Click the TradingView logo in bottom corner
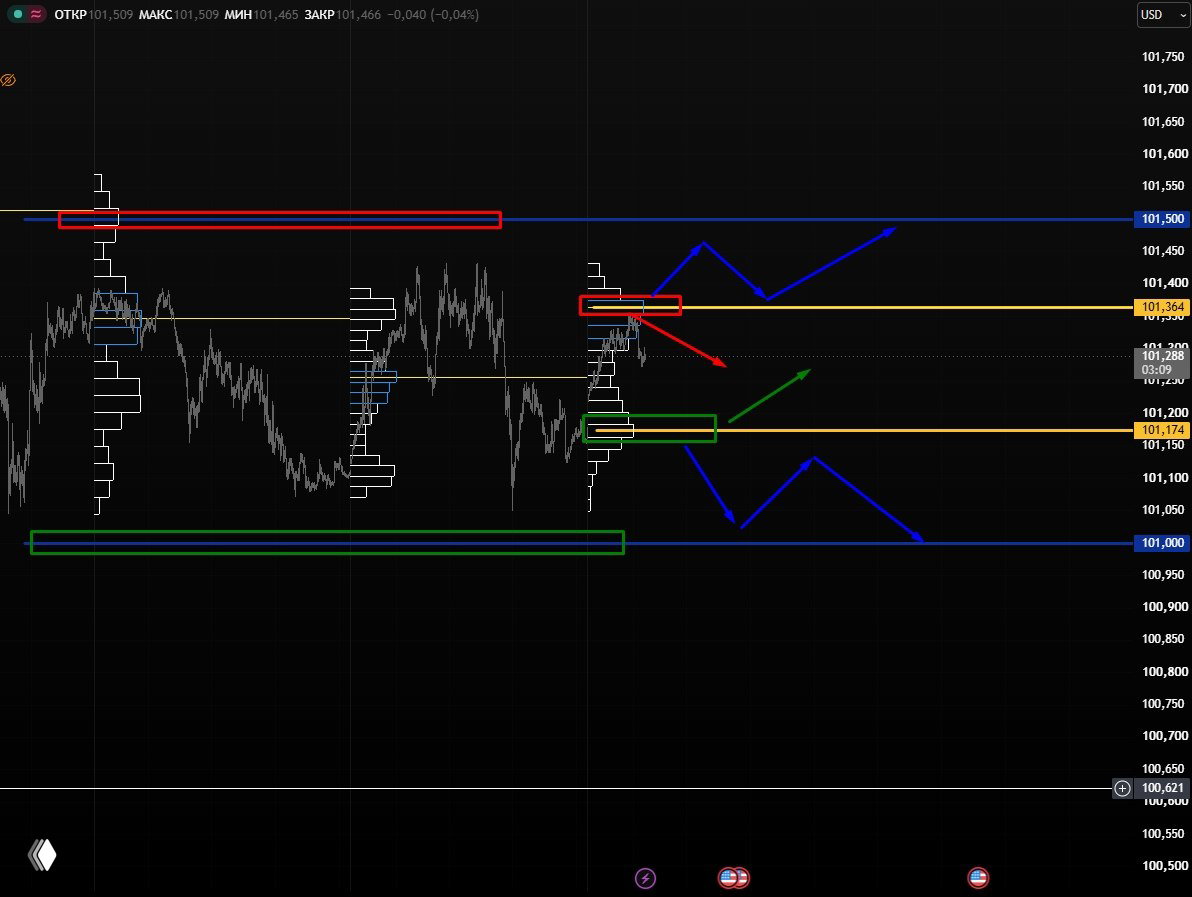Viewport: 1192px width, 897px height. (42, 855)
